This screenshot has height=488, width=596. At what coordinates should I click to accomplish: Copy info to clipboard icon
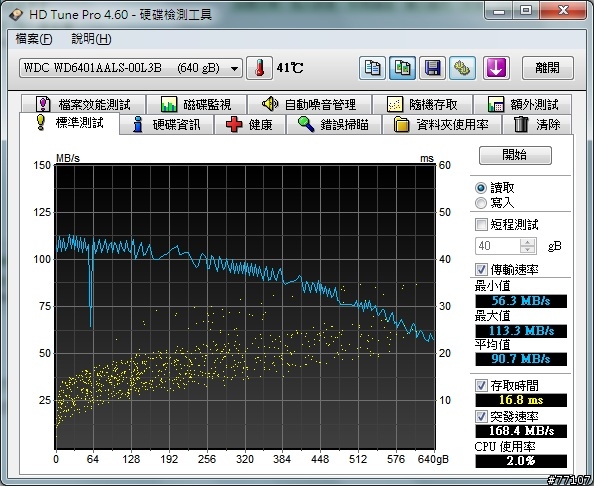pyautogui.click(x=372, y=68)
